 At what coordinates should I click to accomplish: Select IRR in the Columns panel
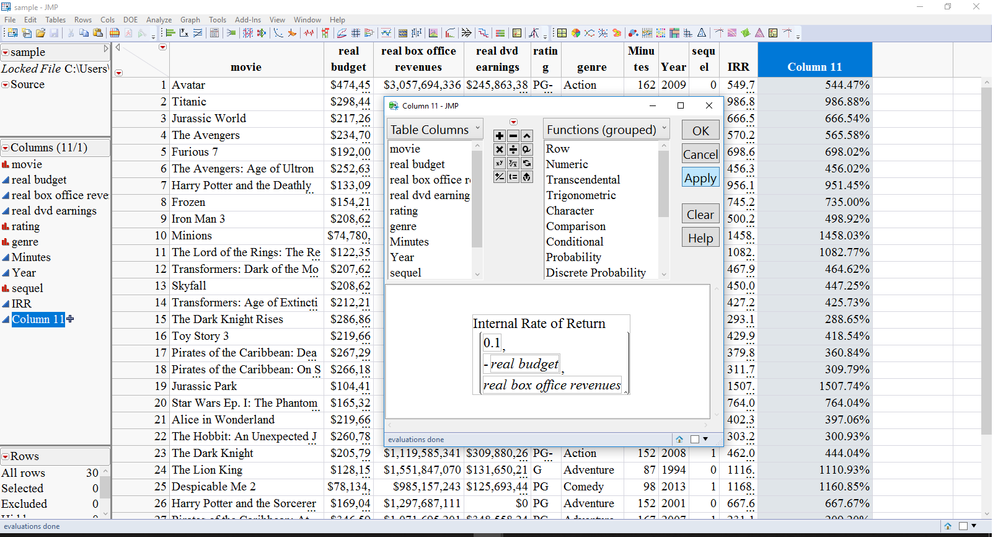22,303
